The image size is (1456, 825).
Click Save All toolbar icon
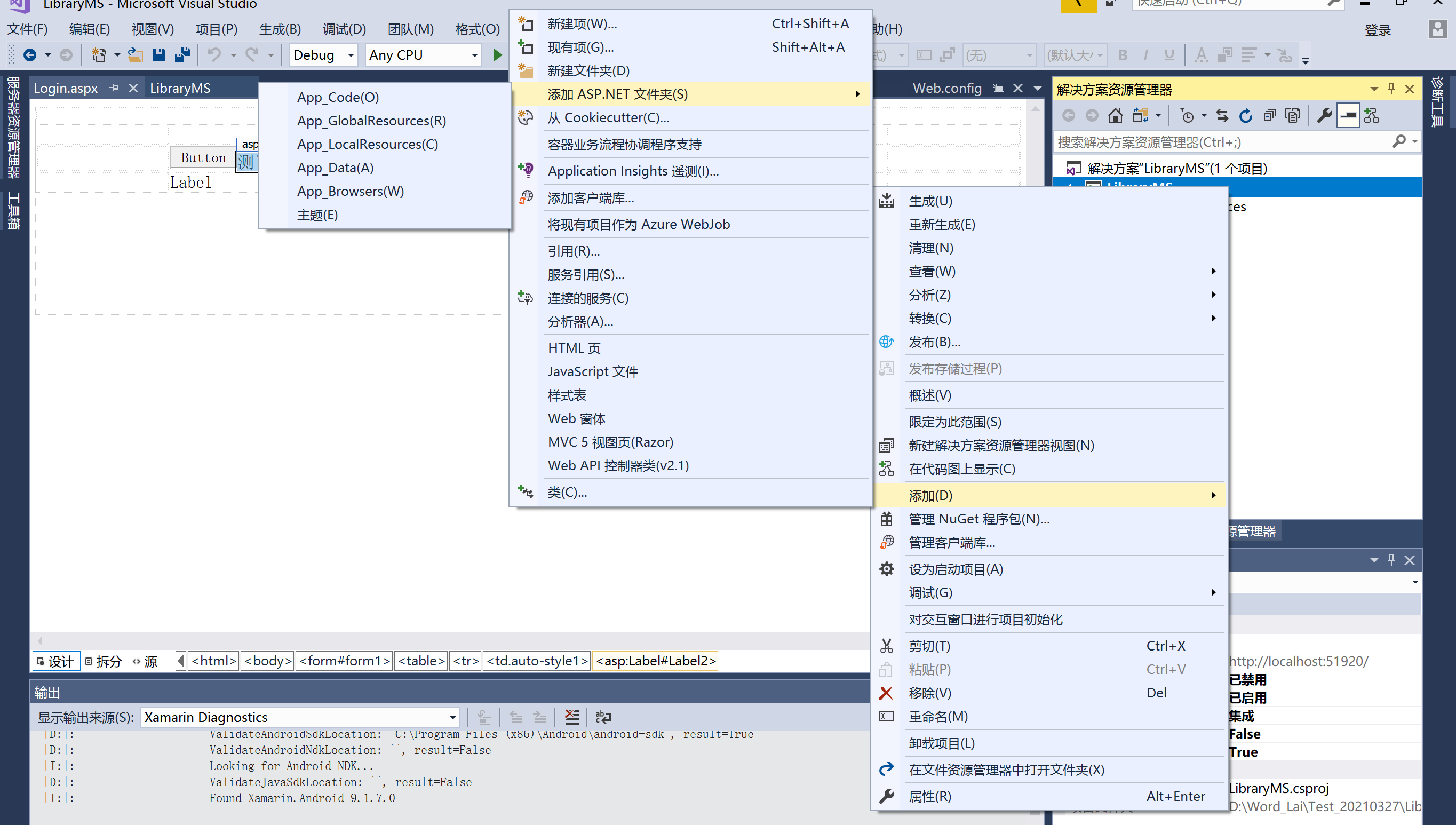182,55
